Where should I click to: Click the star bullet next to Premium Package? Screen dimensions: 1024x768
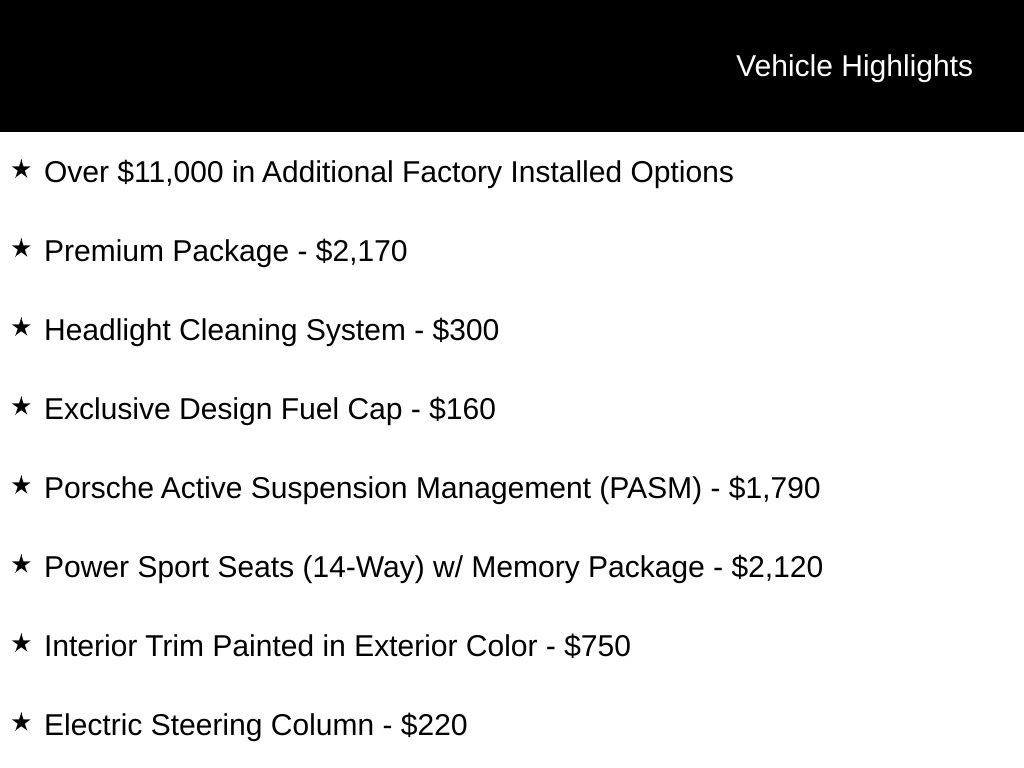[x=21, y=249]
